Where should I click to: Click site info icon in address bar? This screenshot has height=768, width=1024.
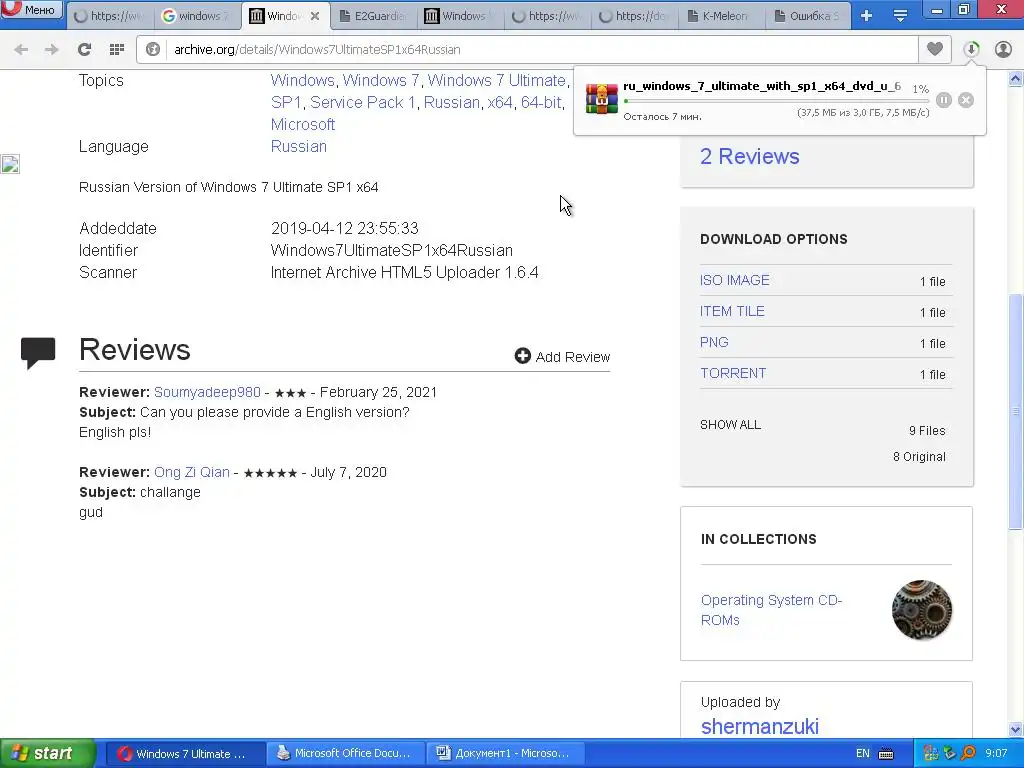point(153,50)
